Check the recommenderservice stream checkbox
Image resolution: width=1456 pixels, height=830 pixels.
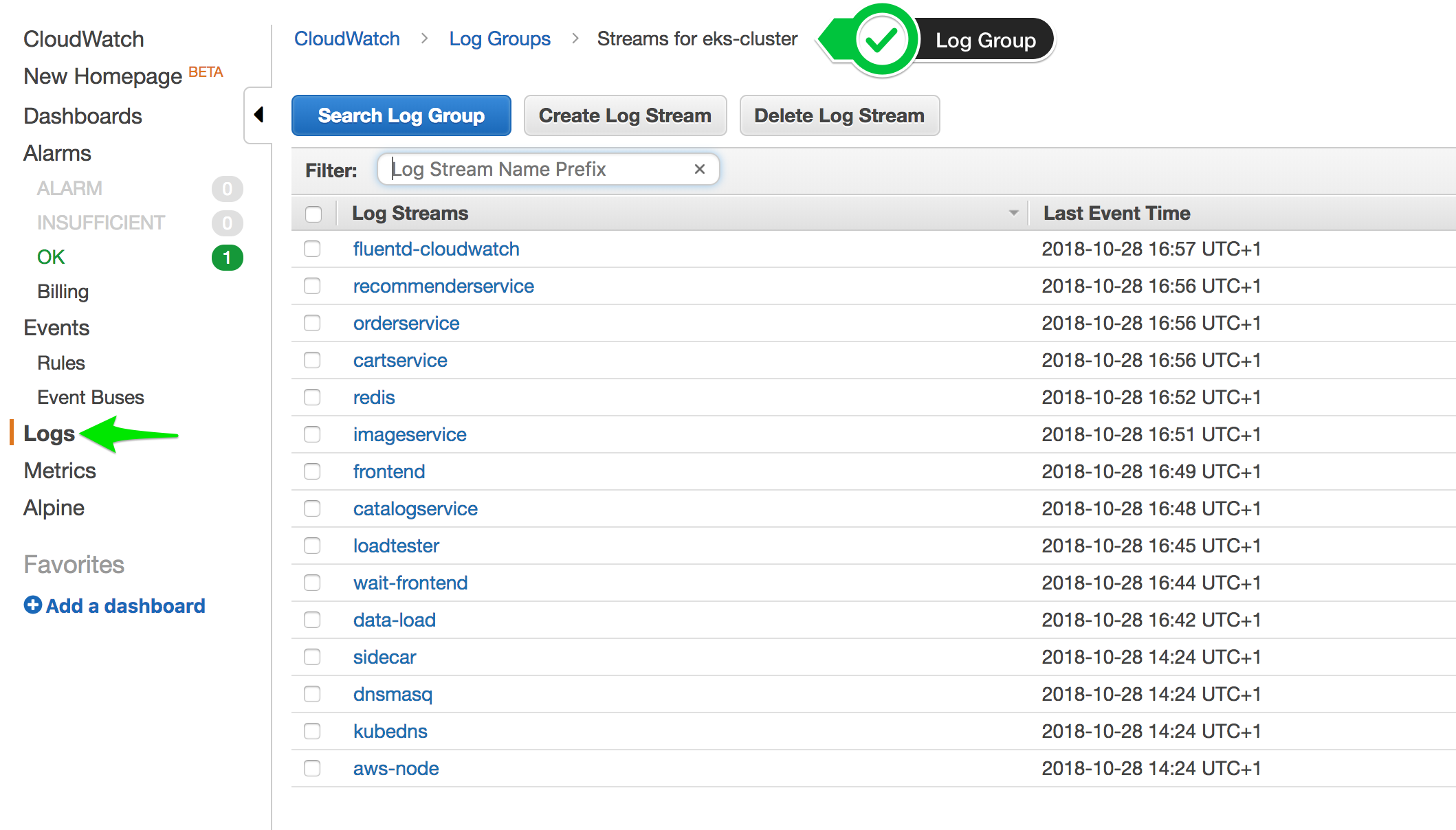312,286
